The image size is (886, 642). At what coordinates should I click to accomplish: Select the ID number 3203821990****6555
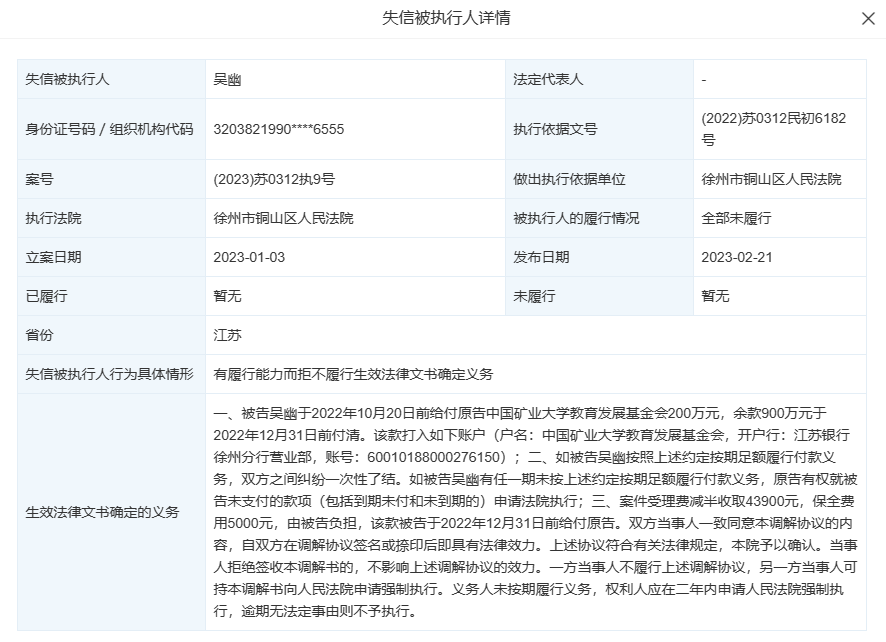click(x=278, y=129)
